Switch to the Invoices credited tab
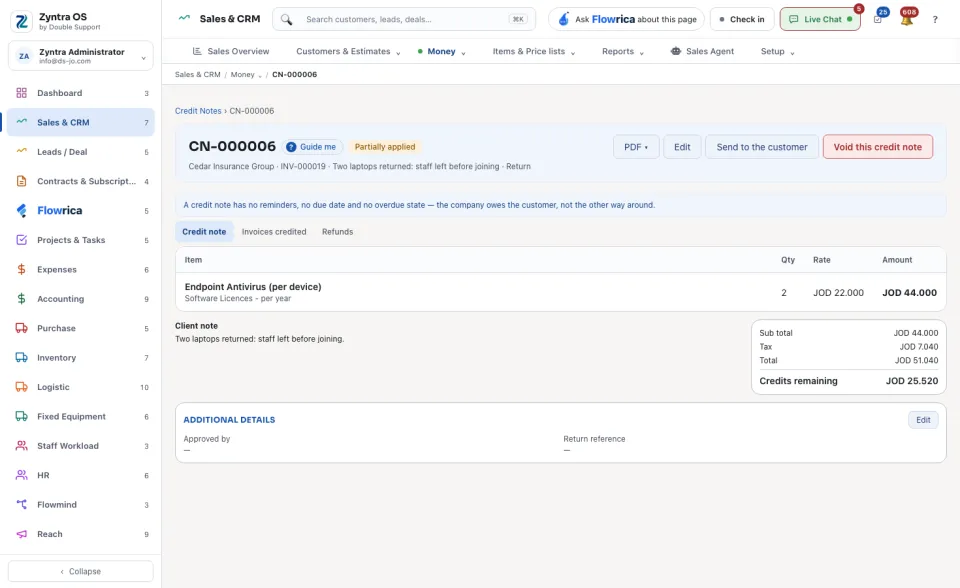Viewport: 960px width, 588px height. click(274, 232)
